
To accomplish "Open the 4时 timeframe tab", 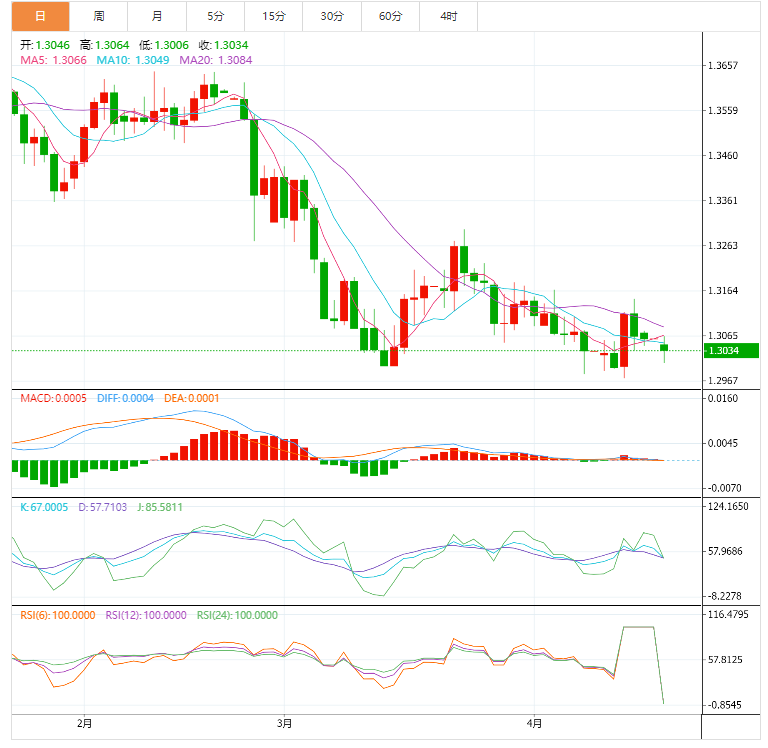I will [x=449, y=16].
